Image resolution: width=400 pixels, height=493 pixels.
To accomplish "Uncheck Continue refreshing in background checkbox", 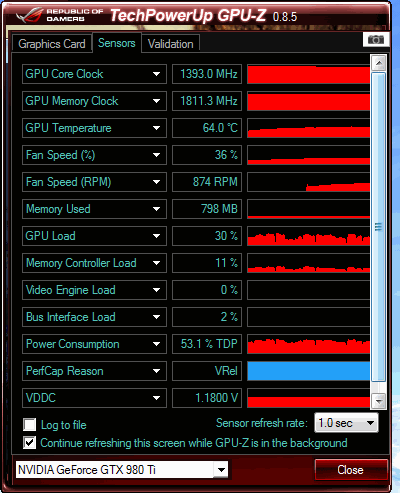I will 30,443.
